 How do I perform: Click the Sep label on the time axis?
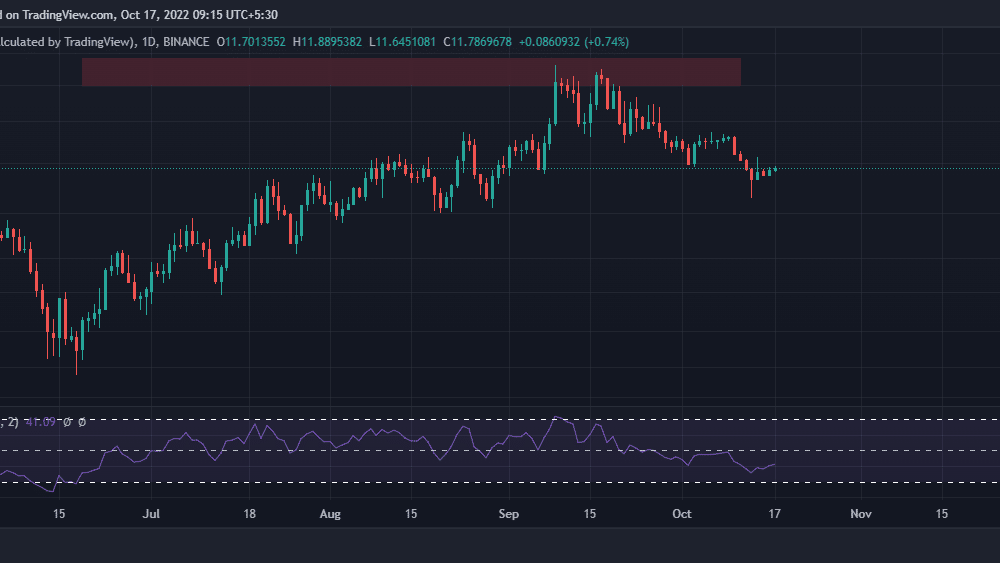[508, 514]
